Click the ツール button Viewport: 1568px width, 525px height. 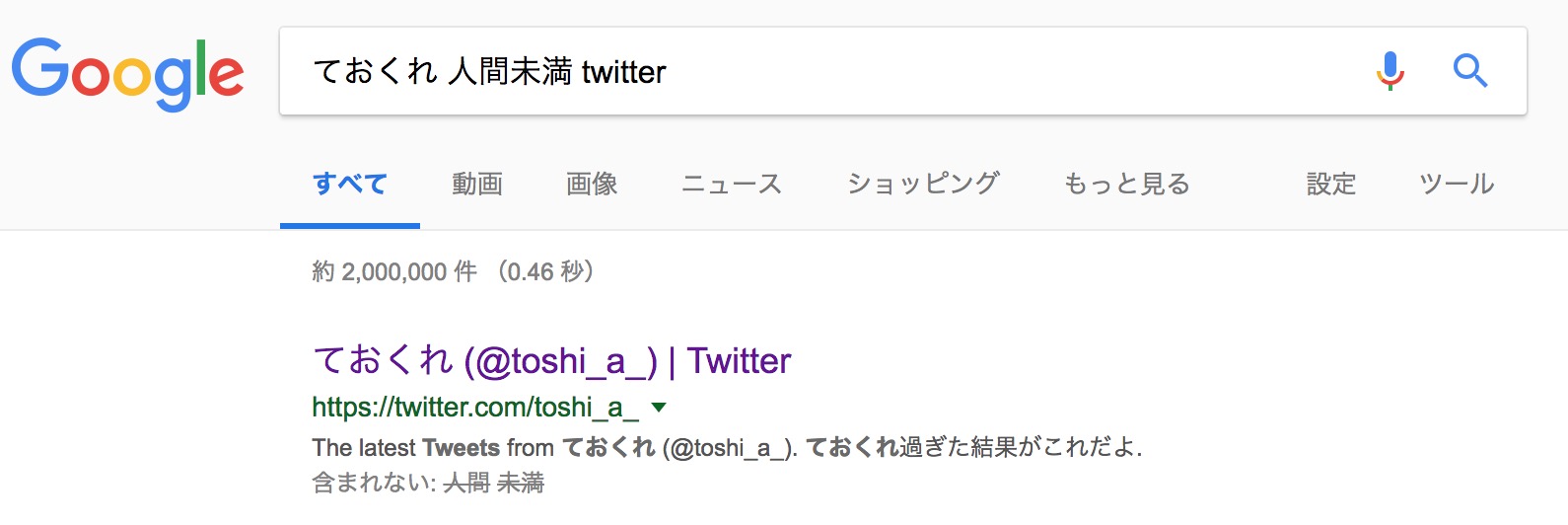[1457, 185]
